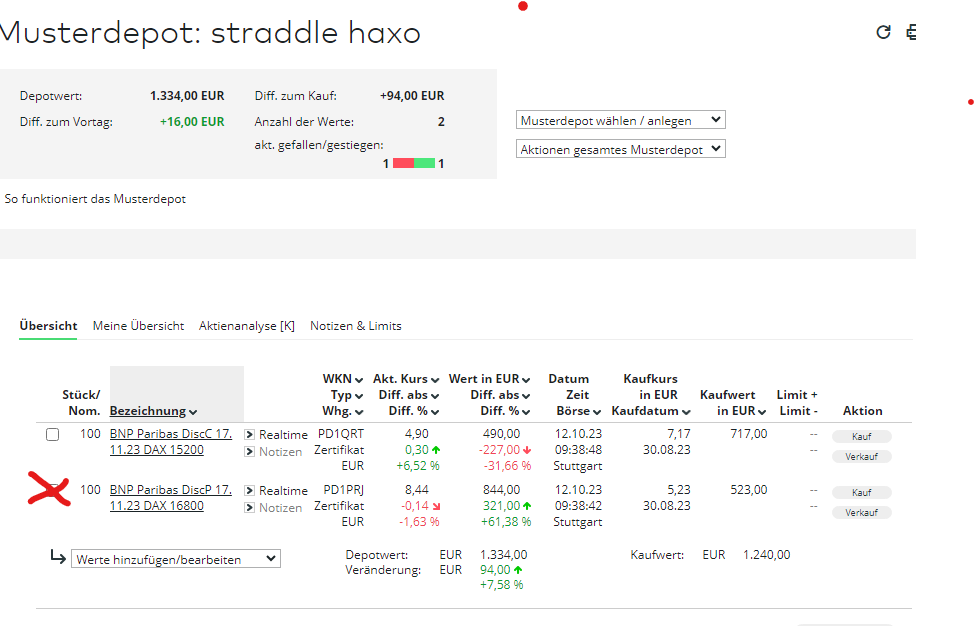The image size is (975, 626).
Task: Open 'Musterdepot wählen / anlegen' dropdown
Action: [620, 120]
